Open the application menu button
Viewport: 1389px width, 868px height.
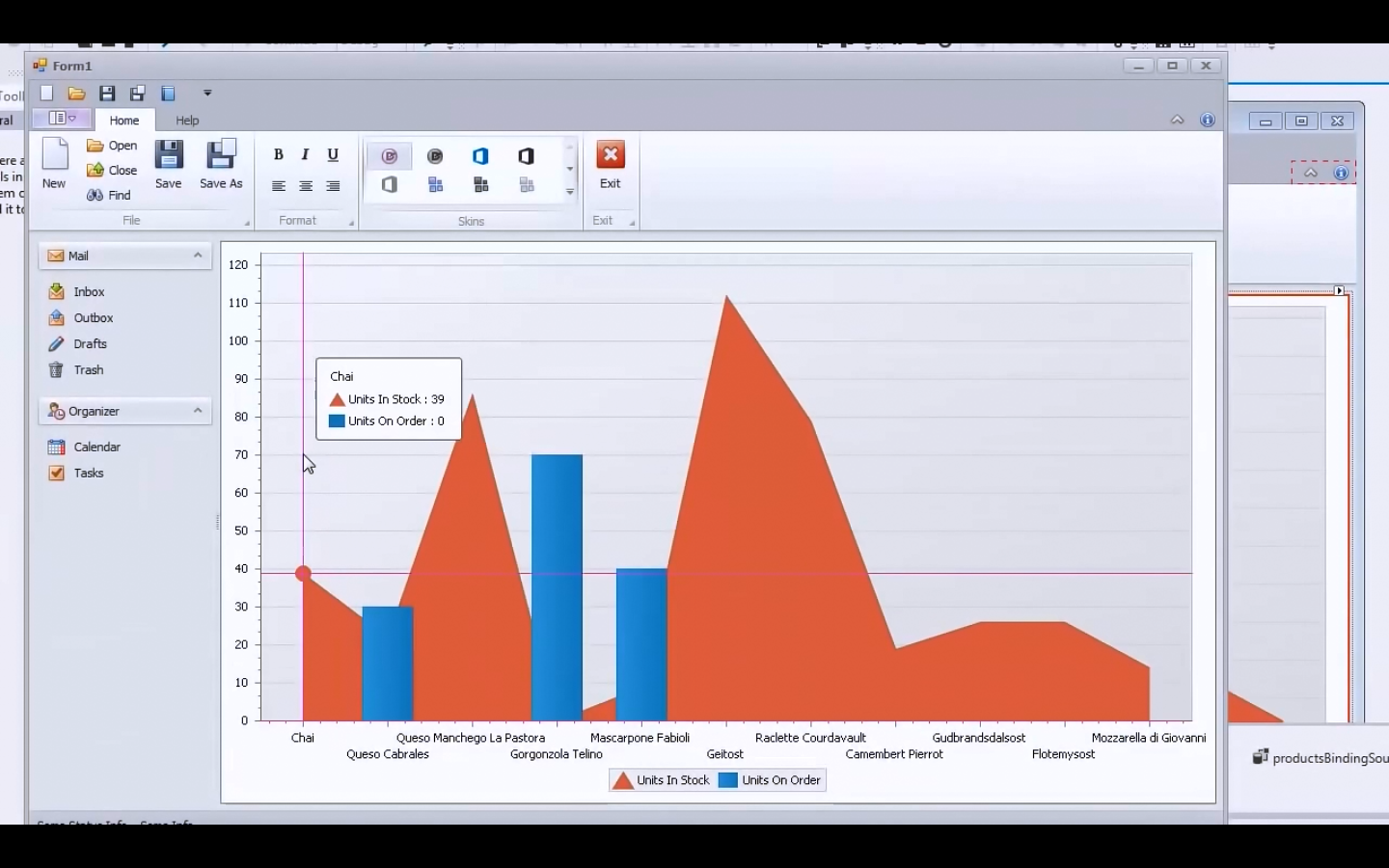click(62, 119)
